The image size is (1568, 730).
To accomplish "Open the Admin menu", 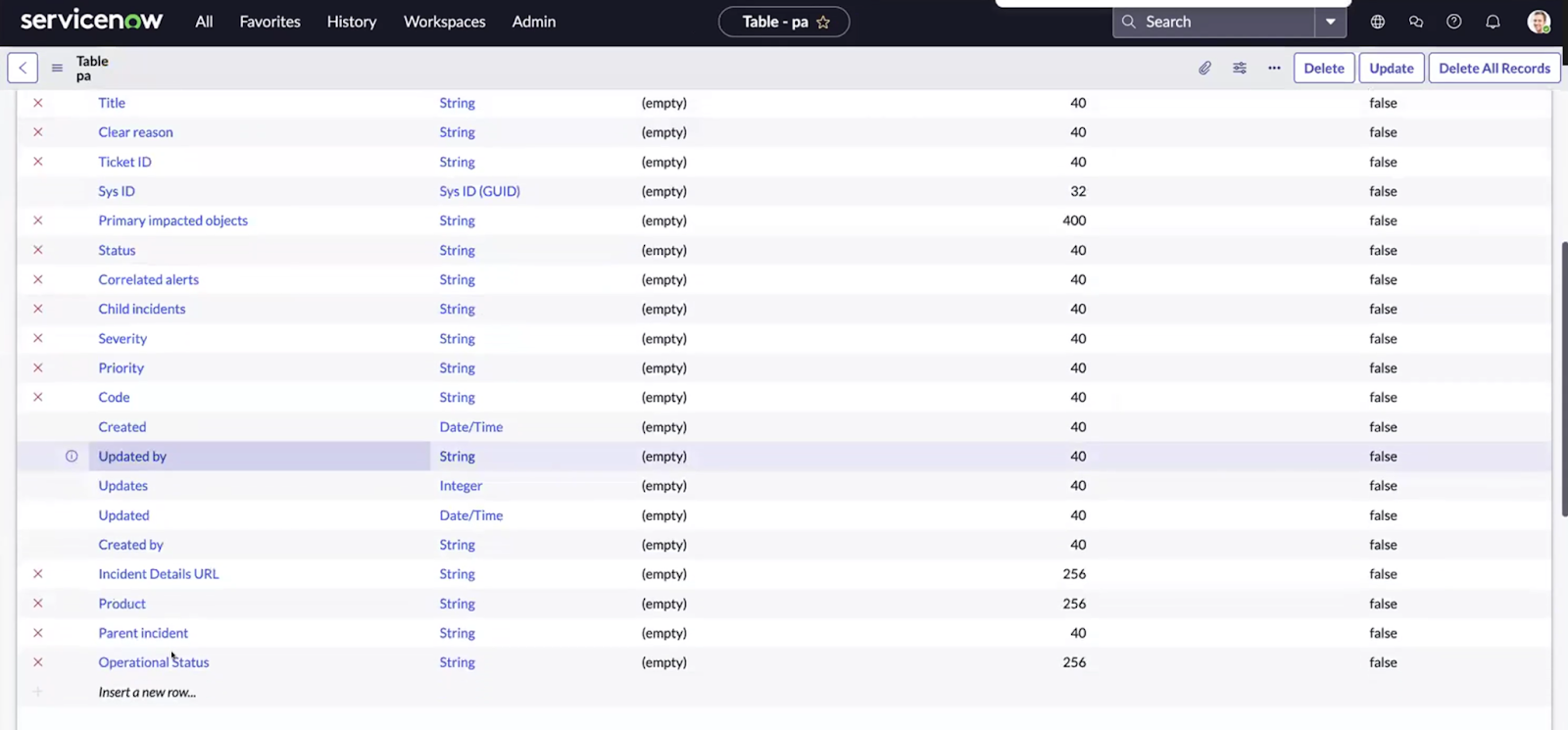I will pyautogui.click(x=534, y=22).
